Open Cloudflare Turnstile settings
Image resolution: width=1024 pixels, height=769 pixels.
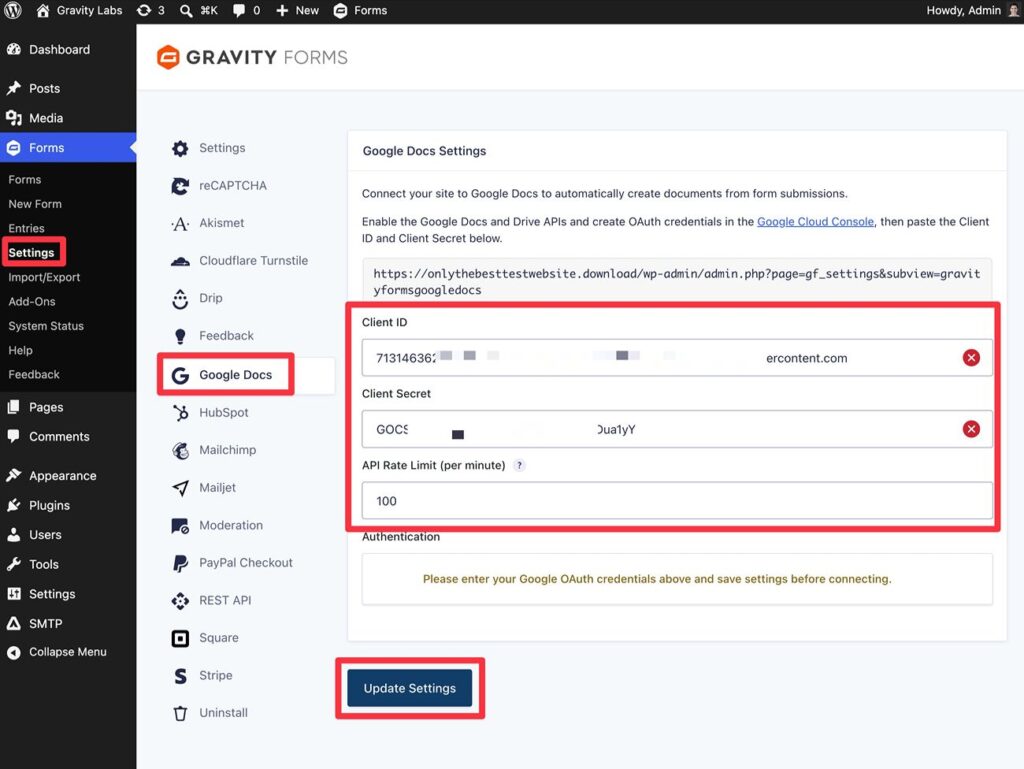click(239, 261)
